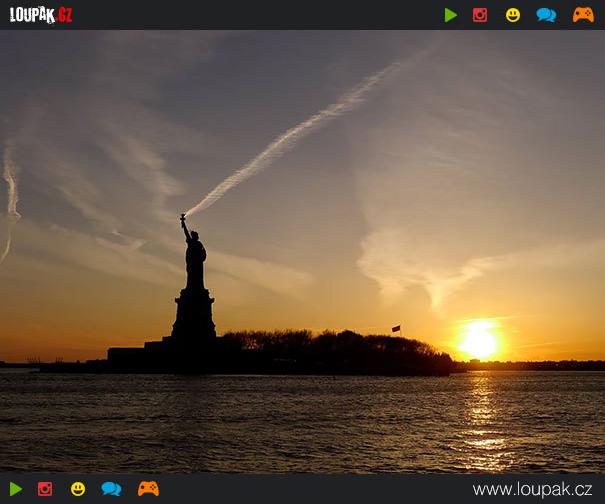Open the blue chat bubbles icon in the bottom bar
The image size is (605, 504).
click(x=111, y=489)
